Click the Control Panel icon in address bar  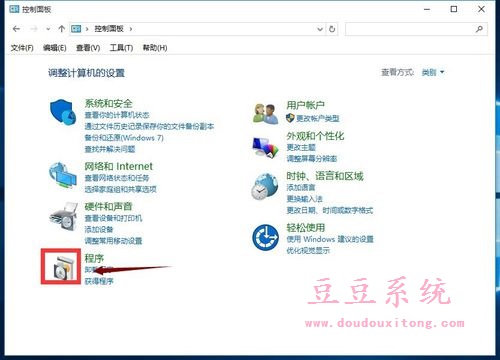coord(76,29)
